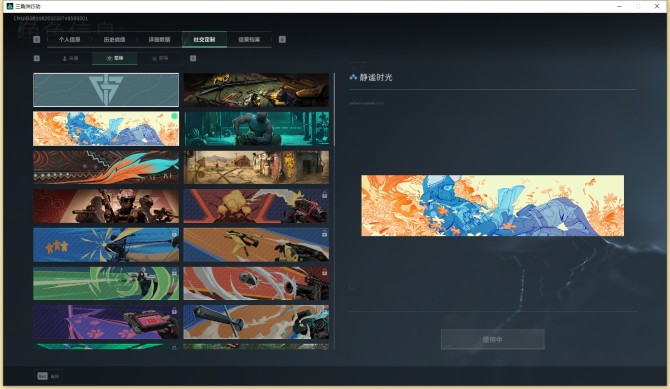Click the Esc back key icon

(x=42, y=376)
